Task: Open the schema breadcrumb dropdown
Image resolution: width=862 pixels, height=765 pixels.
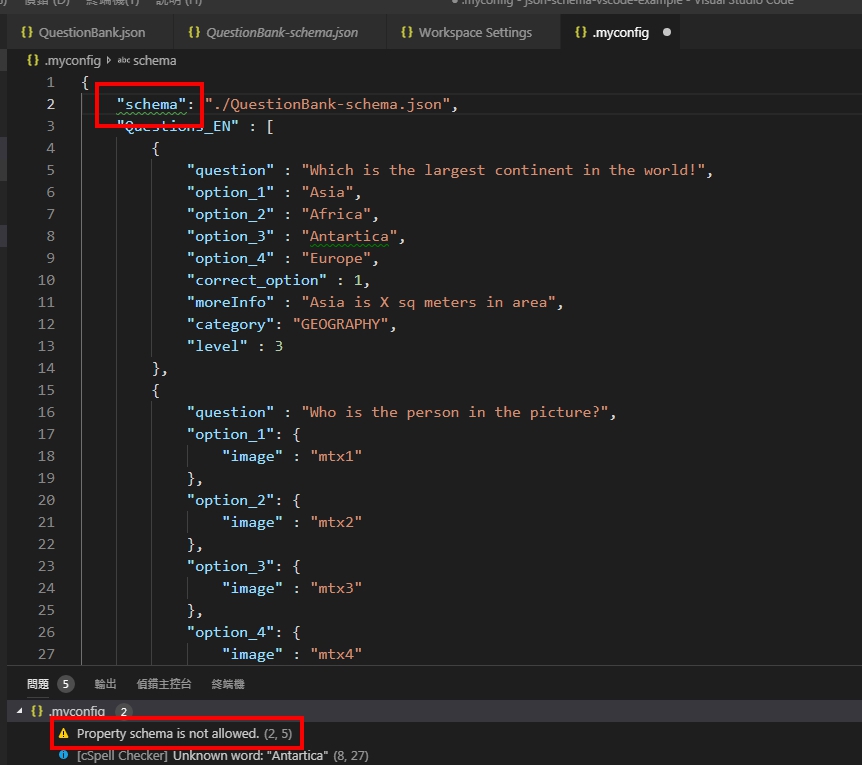Action: tap(154, 60)
